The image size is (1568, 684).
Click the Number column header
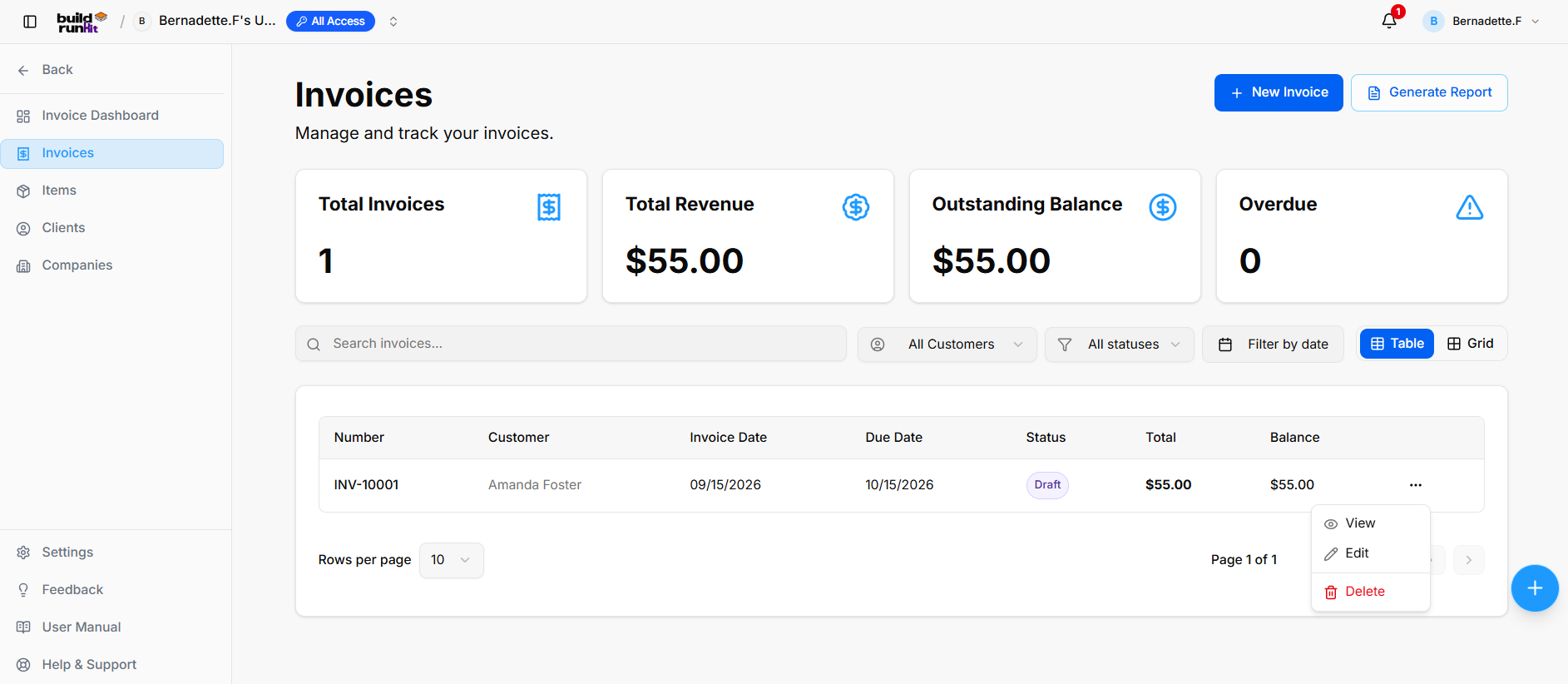[359, 438]
